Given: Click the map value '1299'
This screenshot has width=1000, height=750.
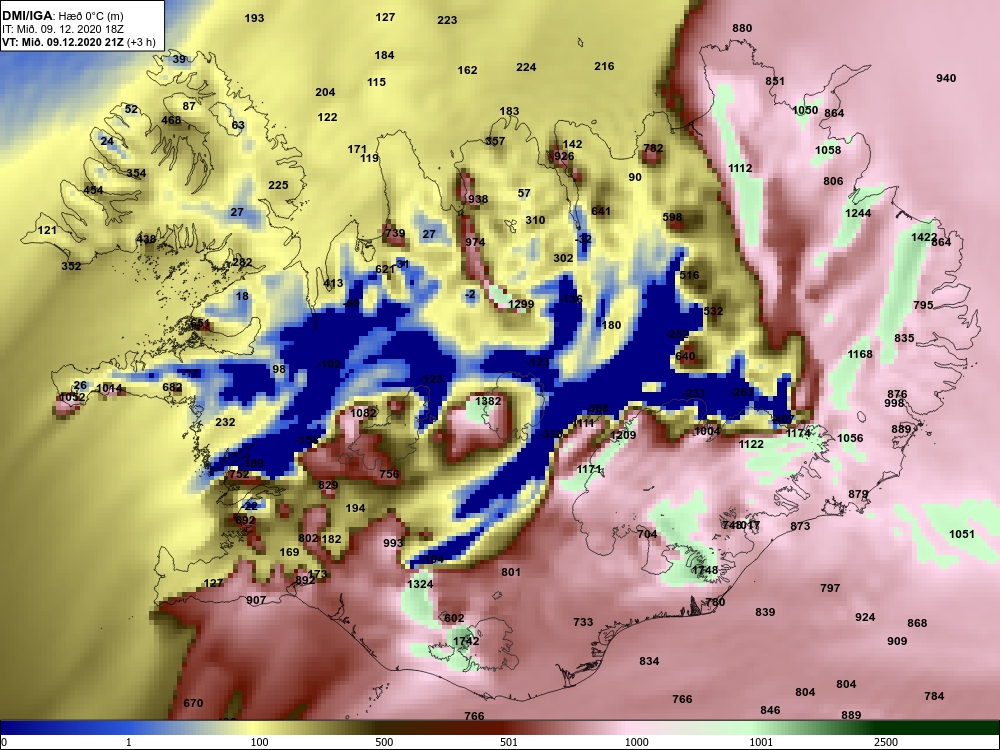Looking at the screenshot, I should tap(521, 304).
